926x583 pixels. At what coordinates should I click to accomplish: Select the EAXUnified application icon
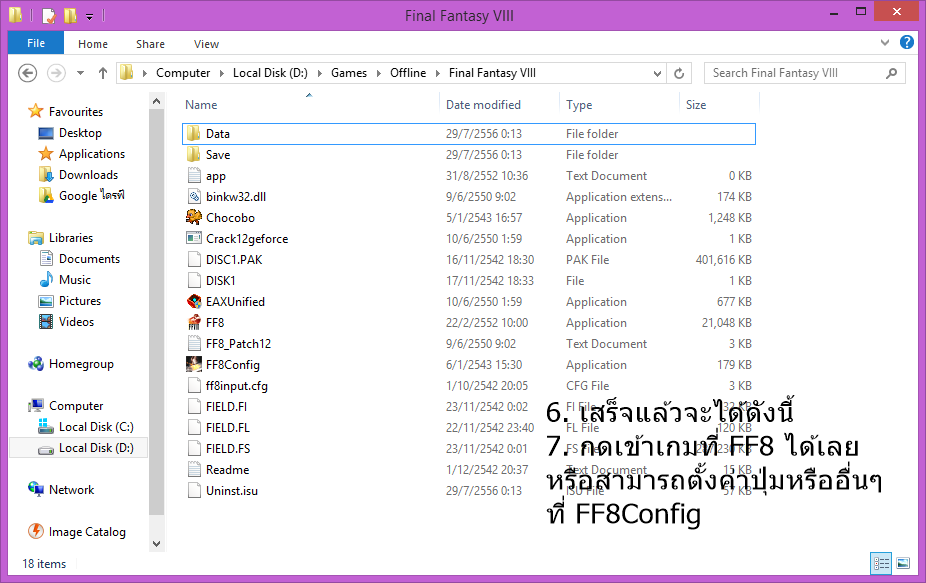[x=194, y=301]
